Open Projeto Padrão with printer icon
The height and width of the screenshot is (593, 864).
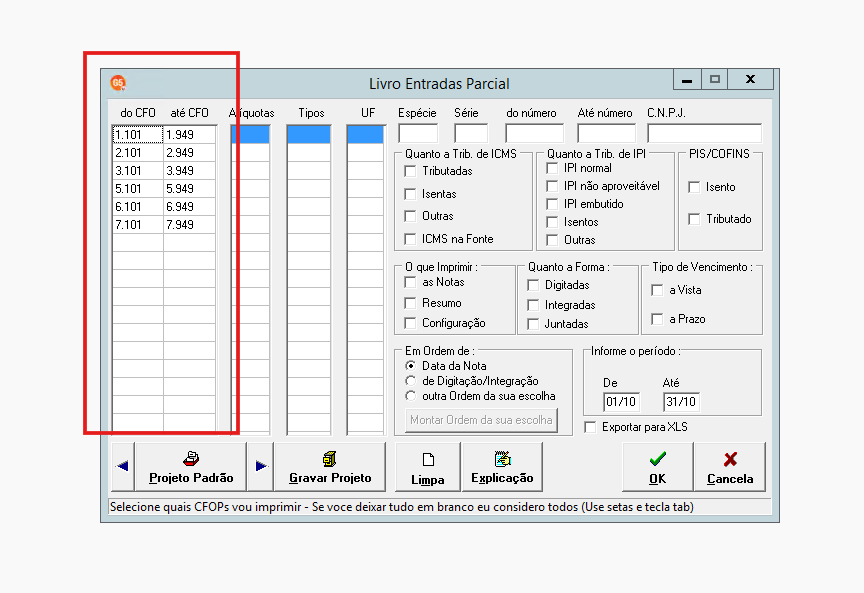point(191,466)
